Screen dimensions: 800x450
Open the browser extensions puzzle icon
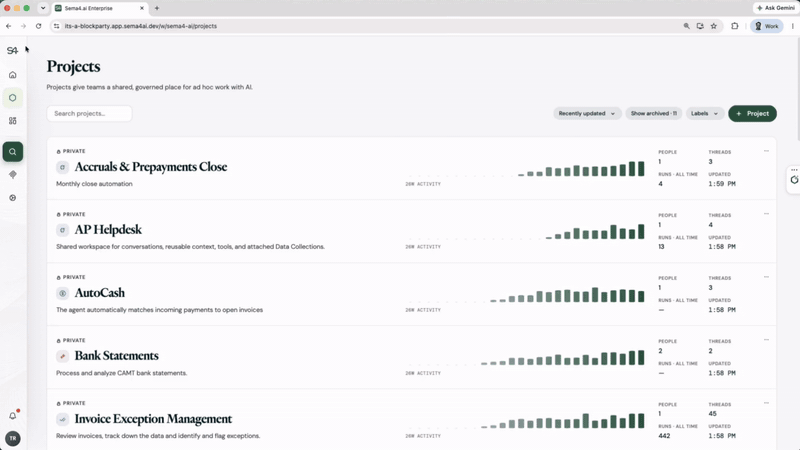[x=735, y=26]
